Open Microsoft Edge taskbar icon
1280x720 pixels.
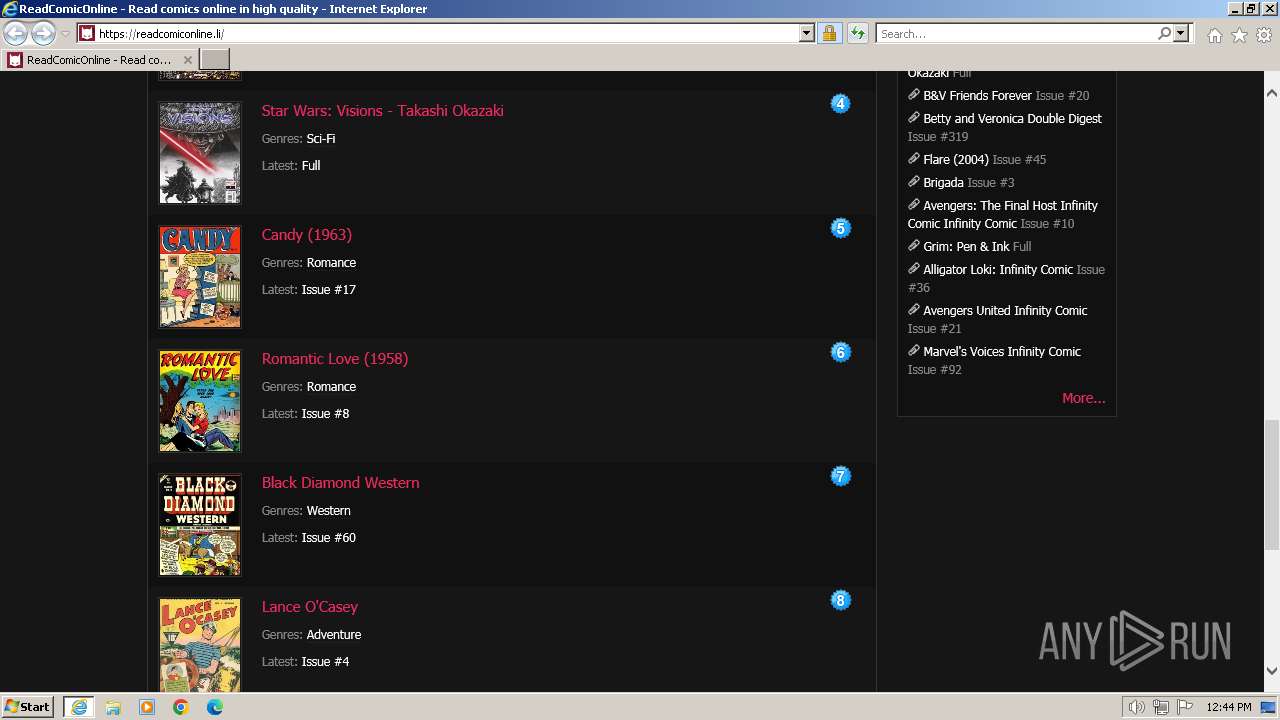point(215,707)
